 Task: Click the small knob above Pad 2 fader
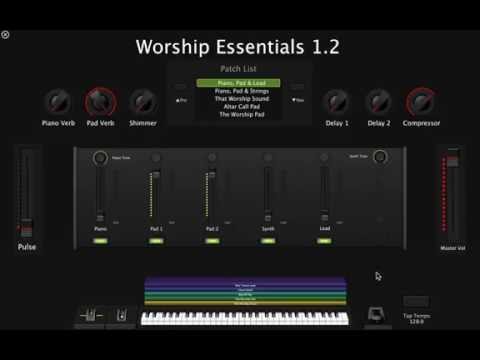tap(212, 157)
